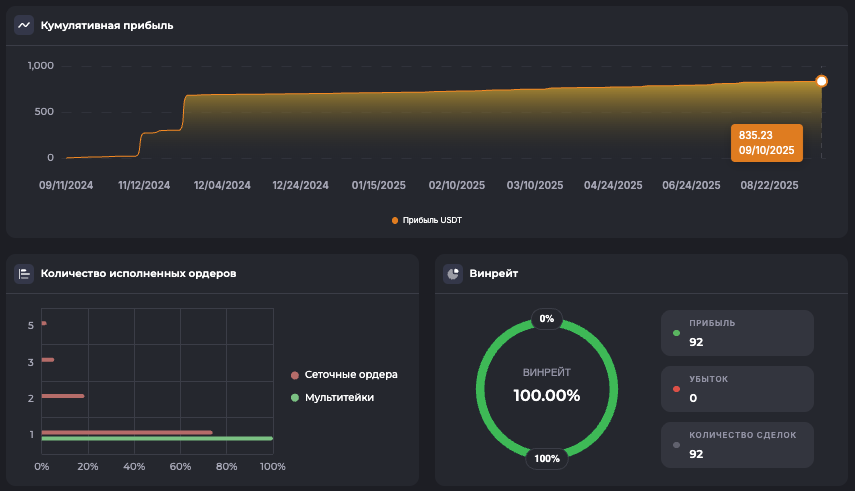Image resolution: width=855 pixels, height=491 pixels.
Task: Click the cumulative profit line-chart icon
Action: (x=24, y=25)
